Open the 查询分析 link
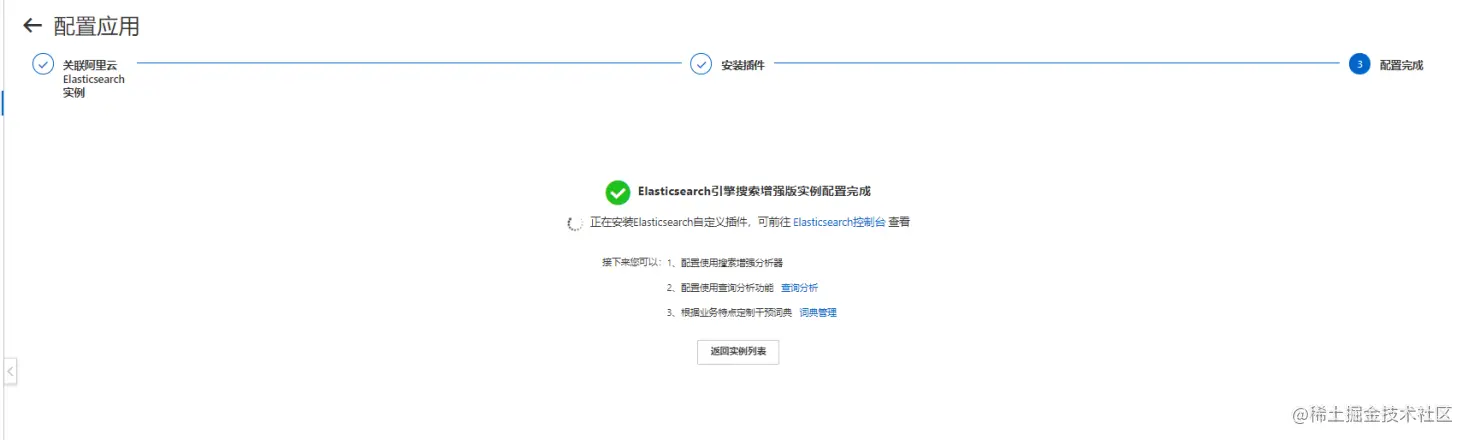 [x=799, y=288]
